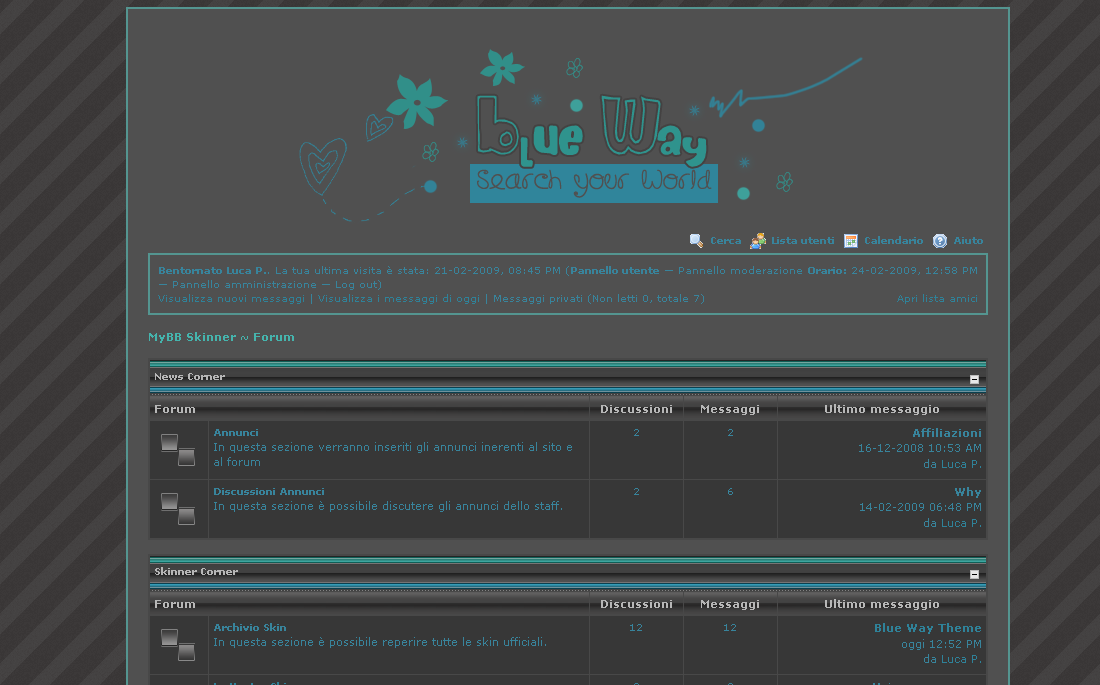Click the Log out link
Viewport: 1100px width, 685px height.
point(356,285)
